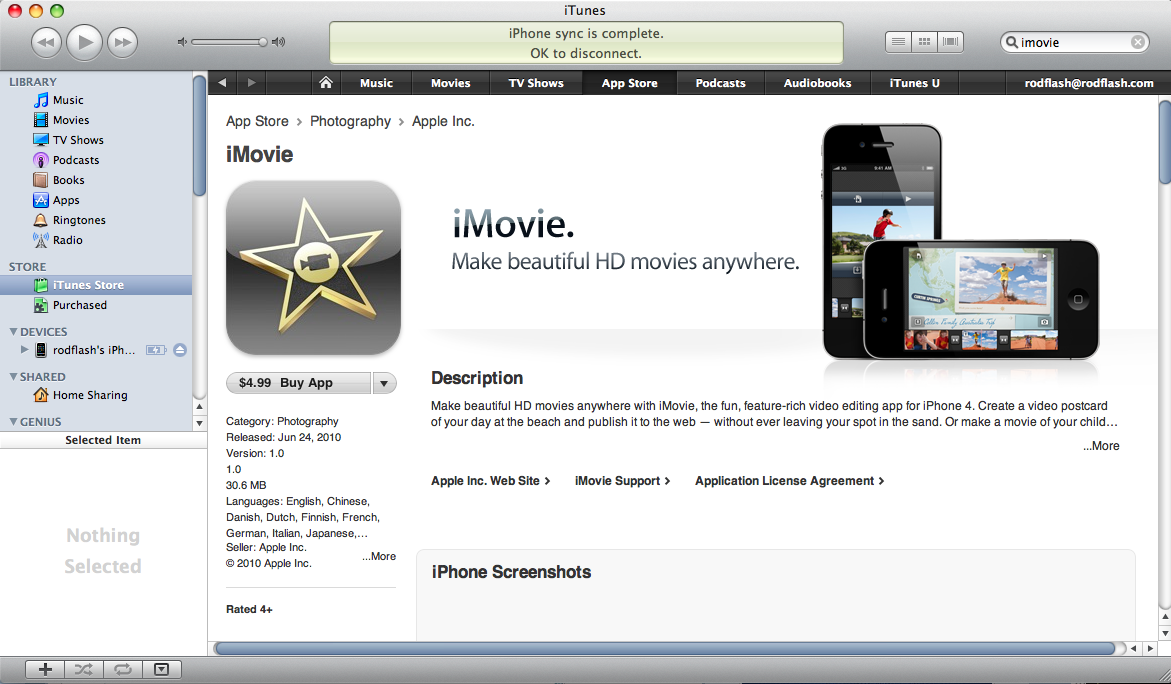The height and width of the screenshot is (684, 1171).
Task: Collapse the DEVICES section
Action: 13,332
